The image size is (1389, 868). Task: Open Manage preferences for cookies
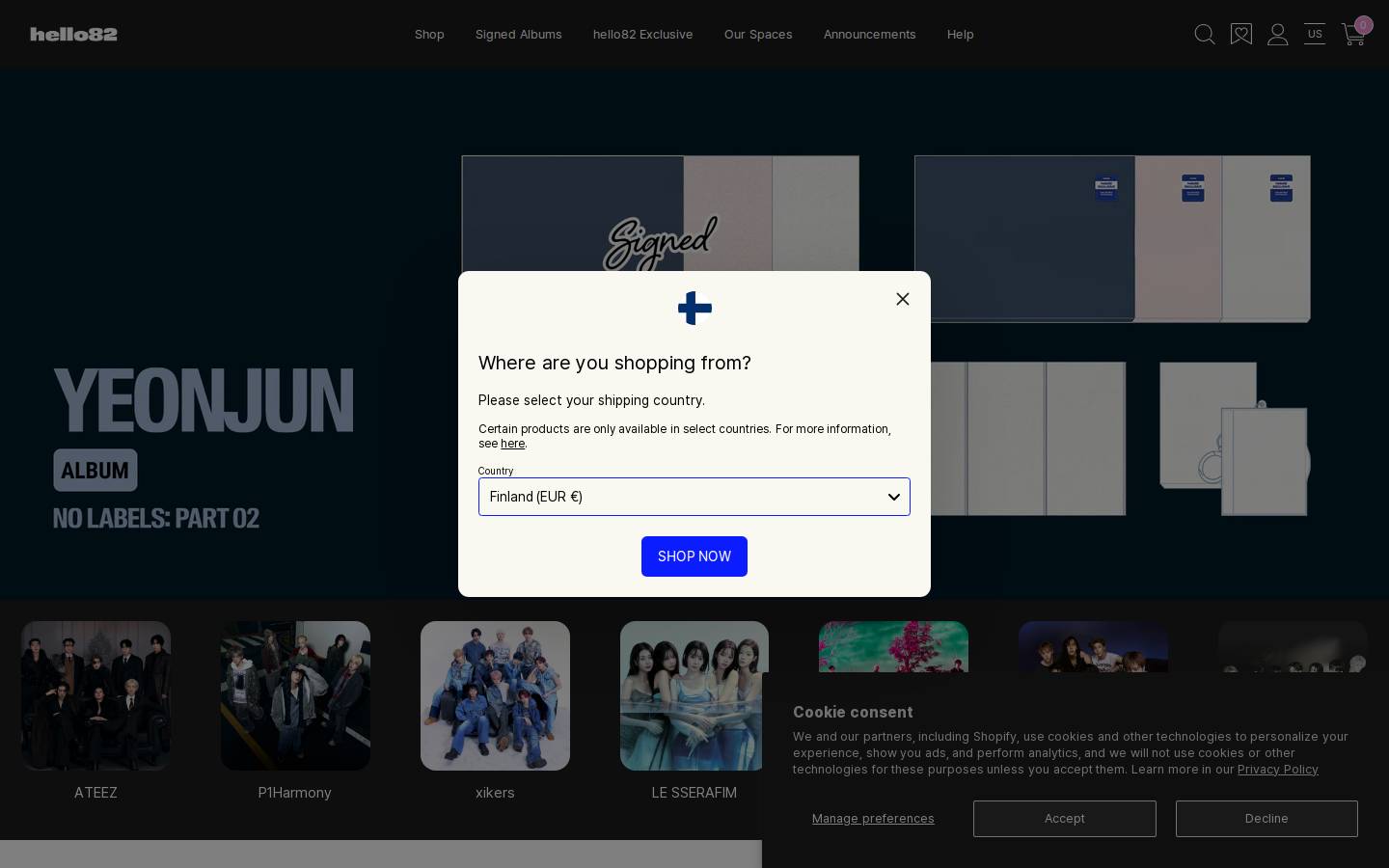873,819
